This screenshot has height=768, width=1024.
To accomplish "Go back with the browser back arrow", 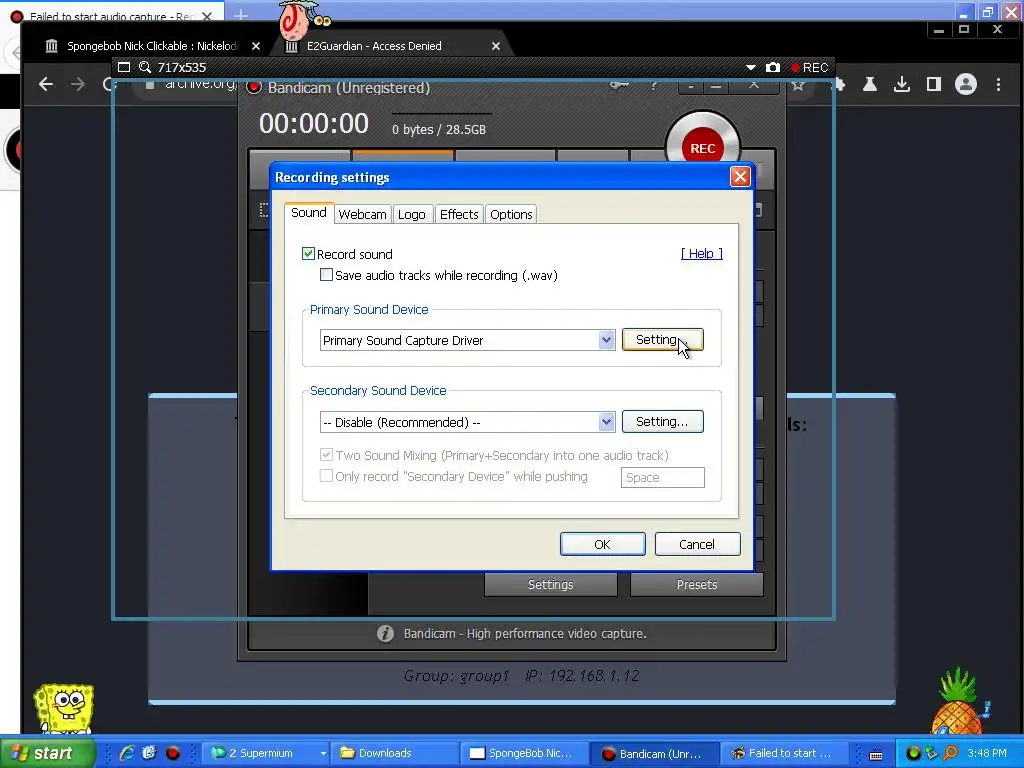I will (46, 84).
